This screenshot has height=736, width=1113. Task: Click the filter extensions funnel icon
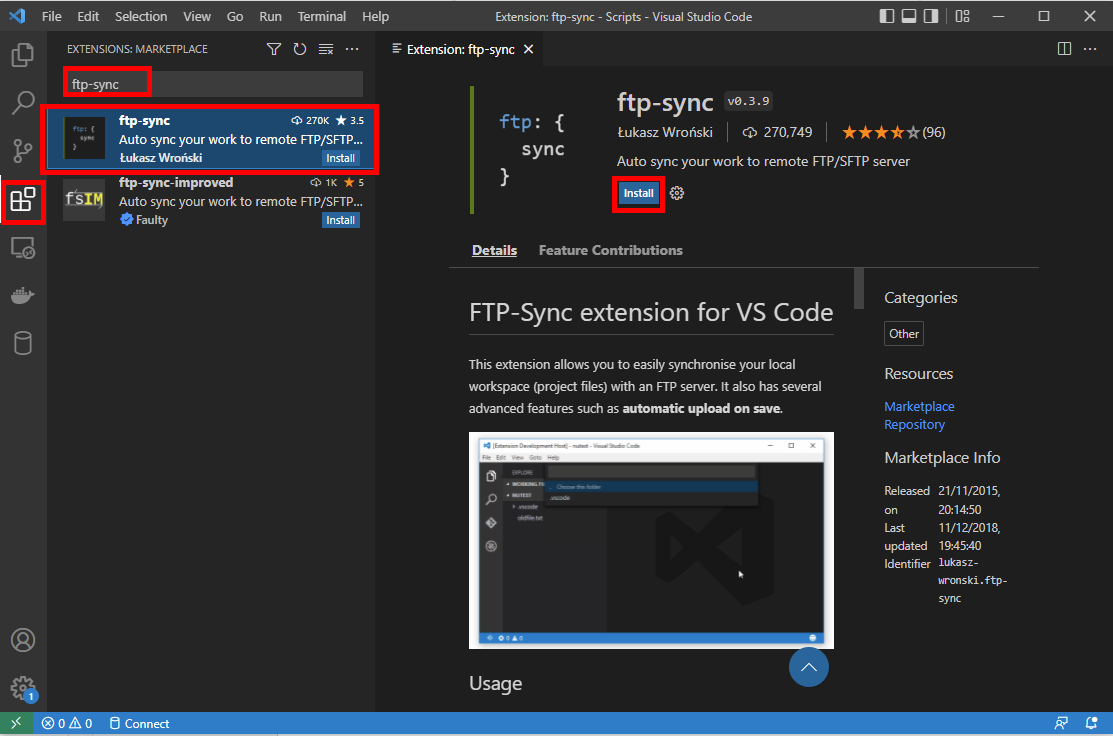point(274,49)
